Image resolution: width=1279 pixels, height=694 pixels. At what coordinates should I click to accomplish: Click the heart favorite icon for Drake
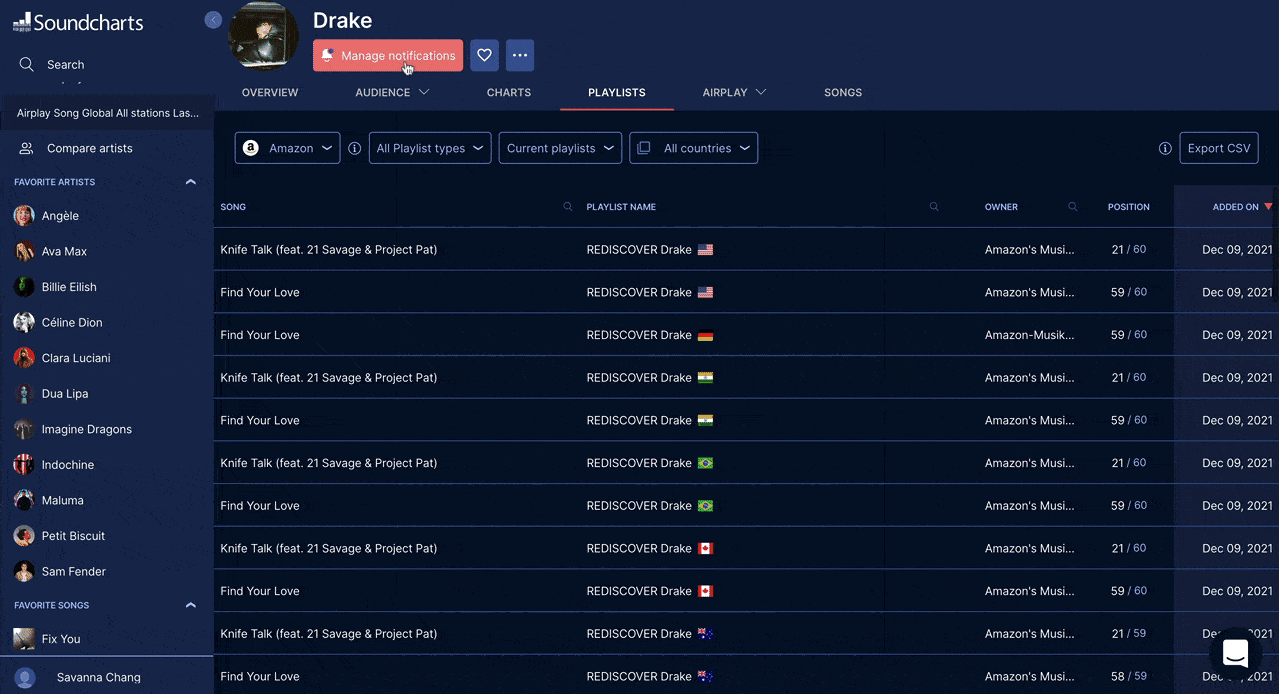click(484, 56)
